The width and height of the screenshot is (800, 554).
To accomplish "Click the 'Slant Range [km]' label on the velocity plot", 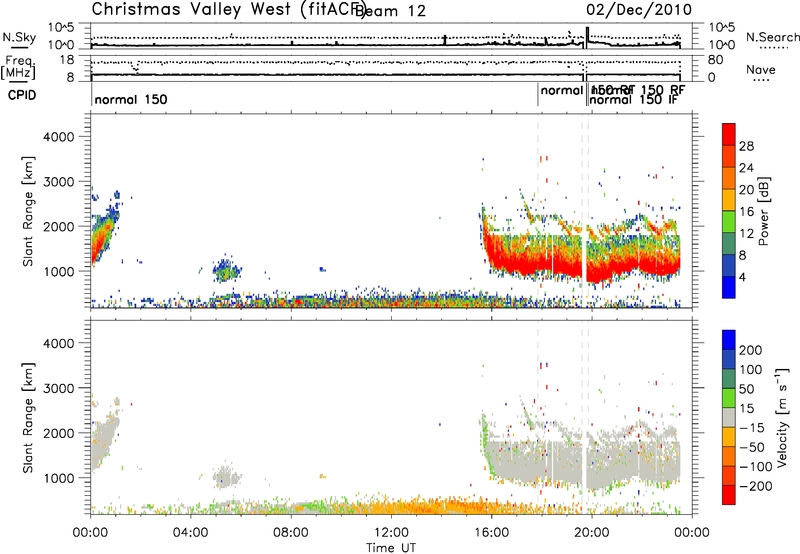I will coord(28,418).
